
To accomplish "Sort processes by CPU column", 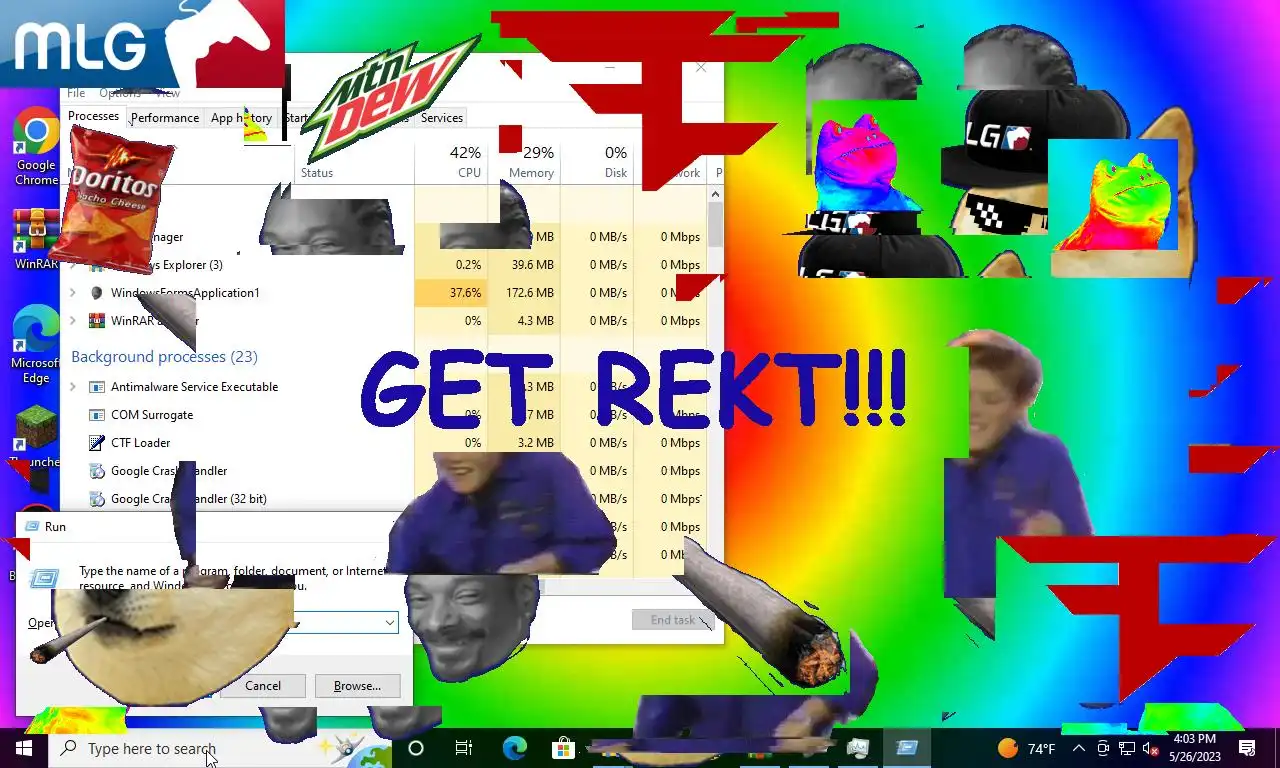I will [x=451, y=161].
